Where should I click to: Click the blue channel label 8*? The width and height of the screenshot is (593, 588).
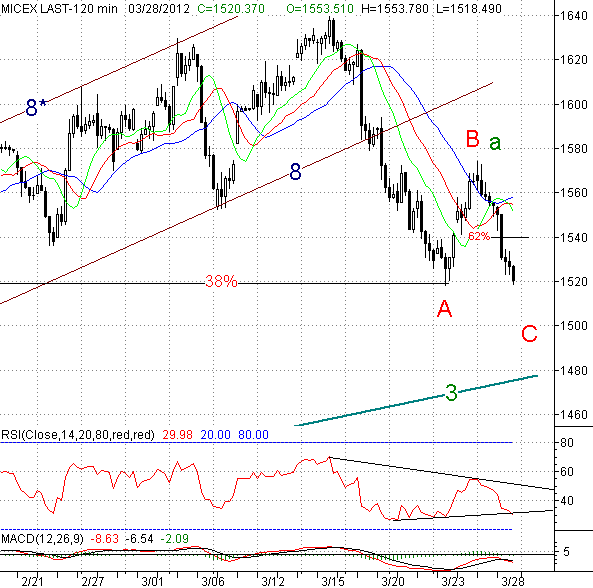pos(36,107)
